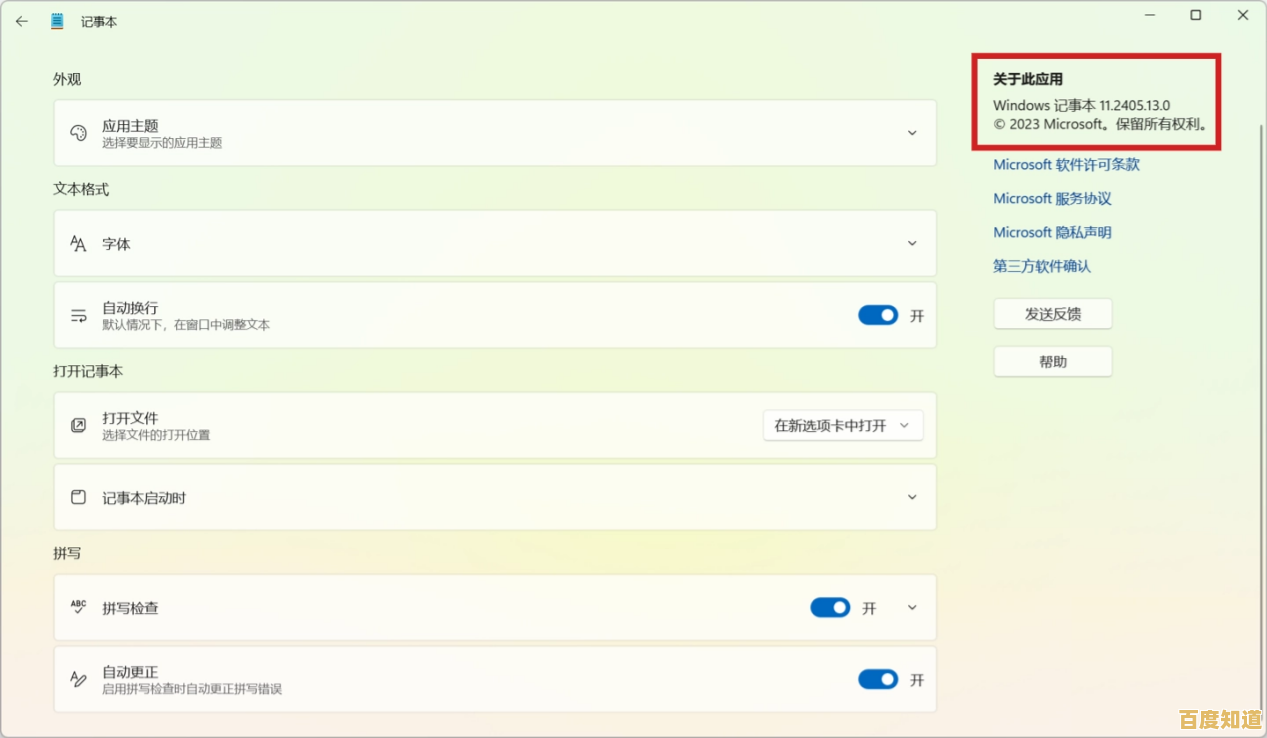This screenshot has height=738, width=1267.
Task: Expand the 字体 font settings chevron
Action: 912,243
